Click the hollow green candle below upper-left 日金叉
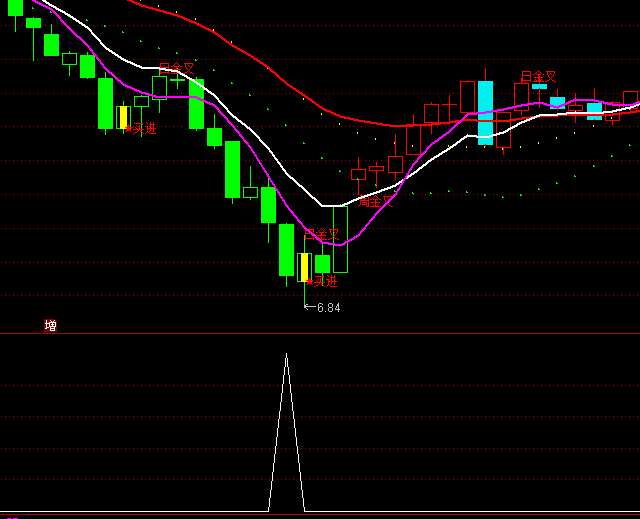The image size is (640, 519). tap(159, 87)
